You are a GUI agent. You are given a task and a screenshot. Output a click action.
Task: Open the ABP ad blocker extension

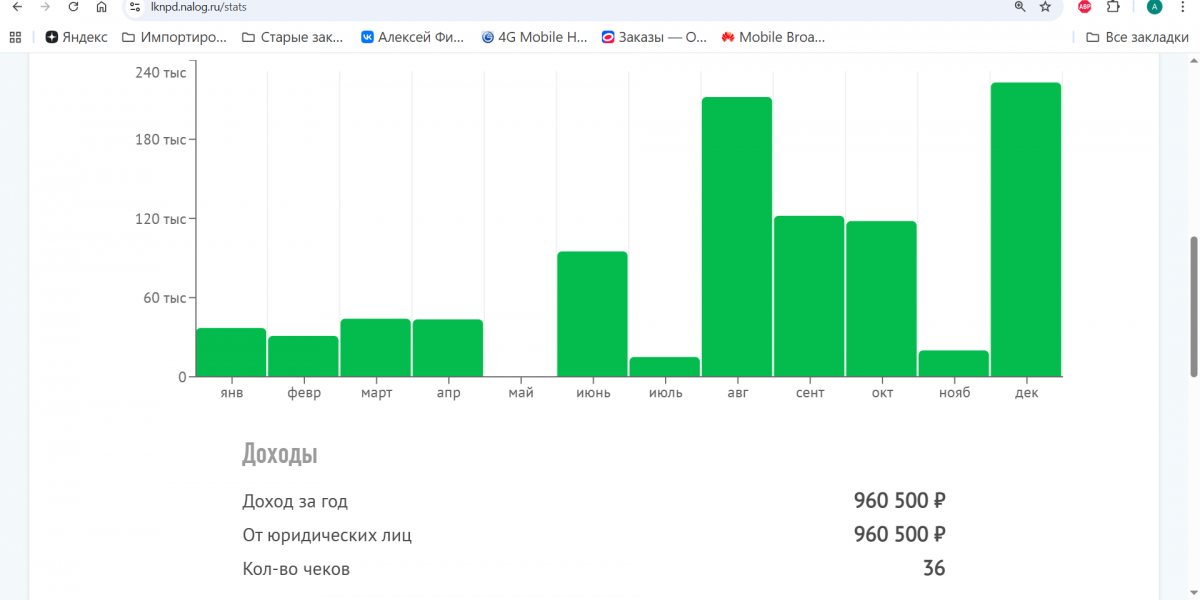[1085, 7]
